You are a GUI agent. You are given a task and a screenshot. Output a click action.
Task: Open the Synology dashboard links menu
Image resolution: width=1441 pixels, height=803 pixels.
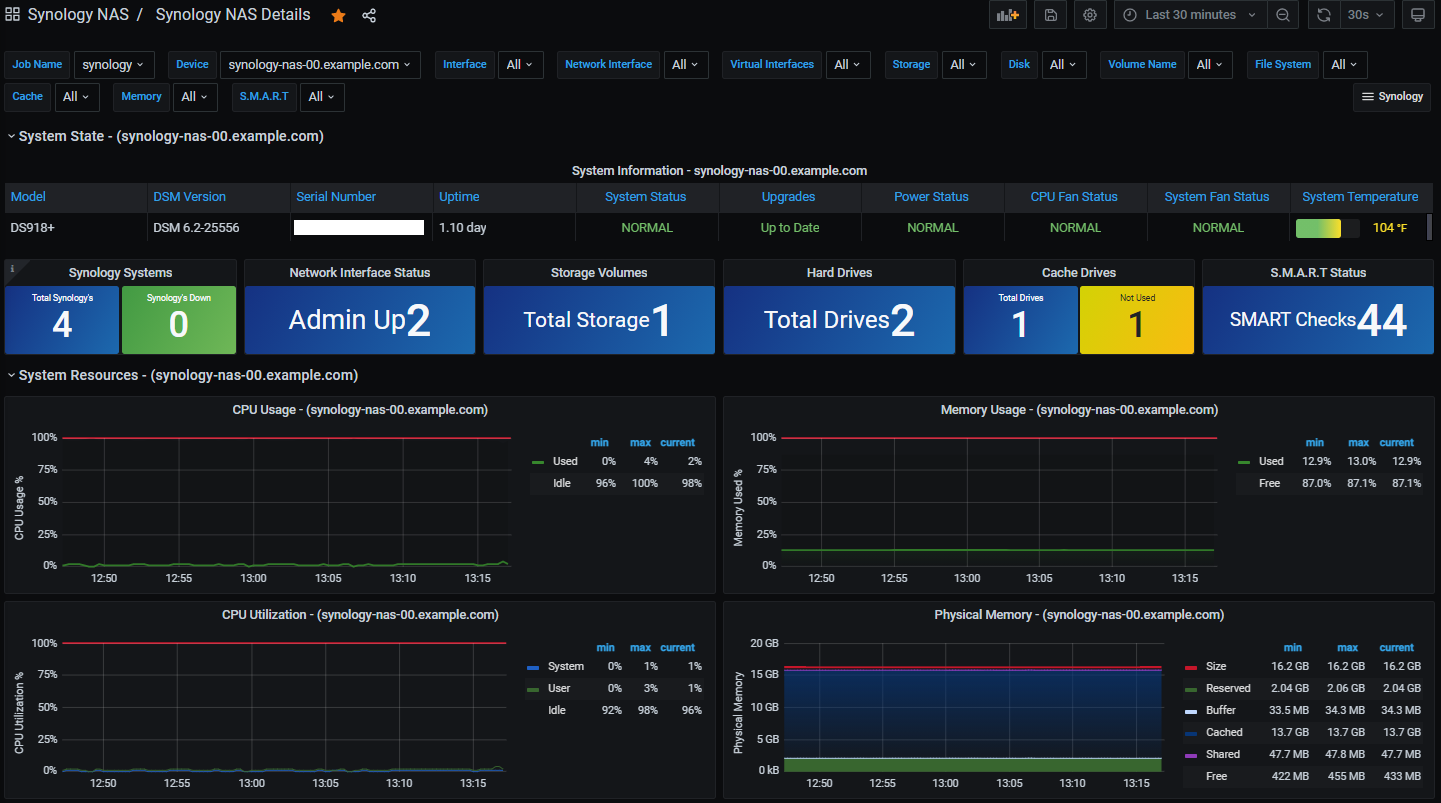(1392, 97)
